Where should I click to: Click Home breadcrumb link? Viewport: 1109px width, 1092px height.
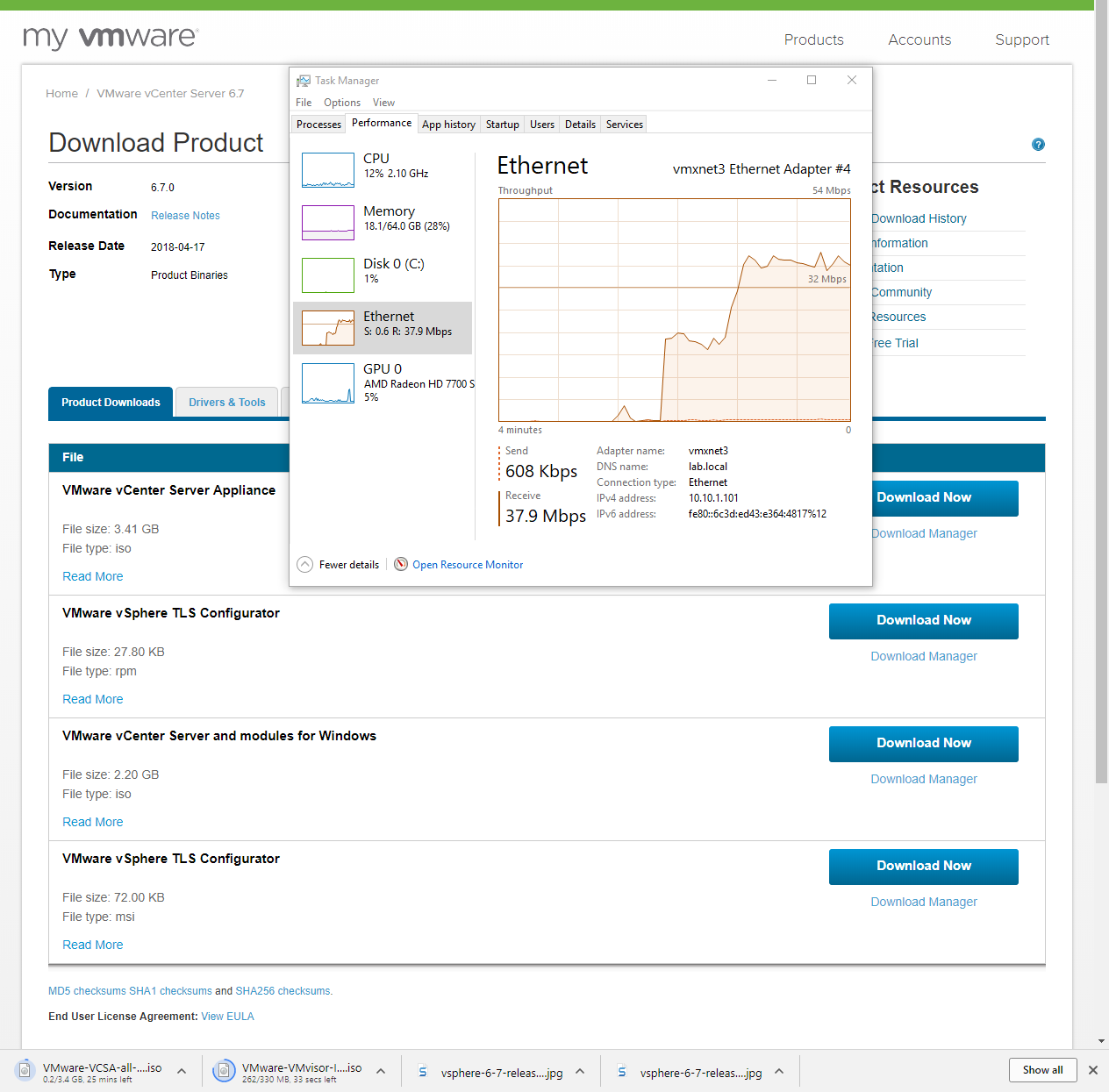pos(61,94)
